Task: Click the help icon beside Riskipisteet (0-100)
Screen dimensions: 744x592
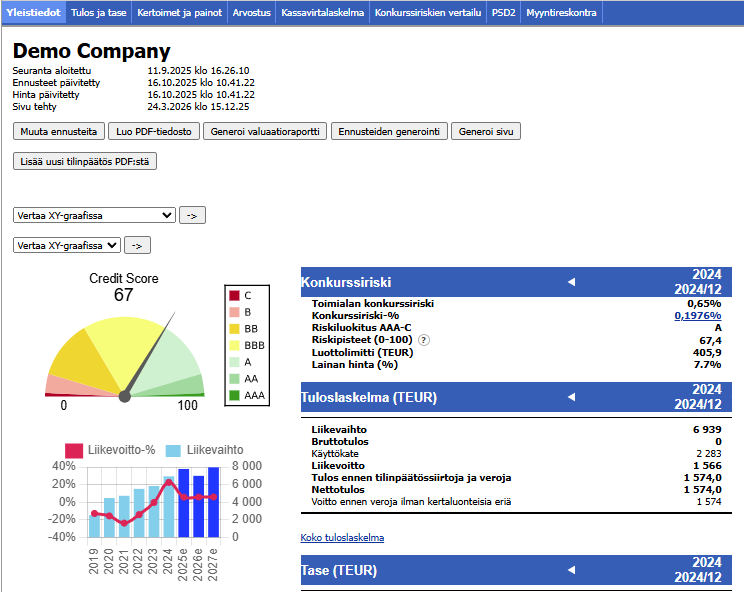Action: pos(423,340)
